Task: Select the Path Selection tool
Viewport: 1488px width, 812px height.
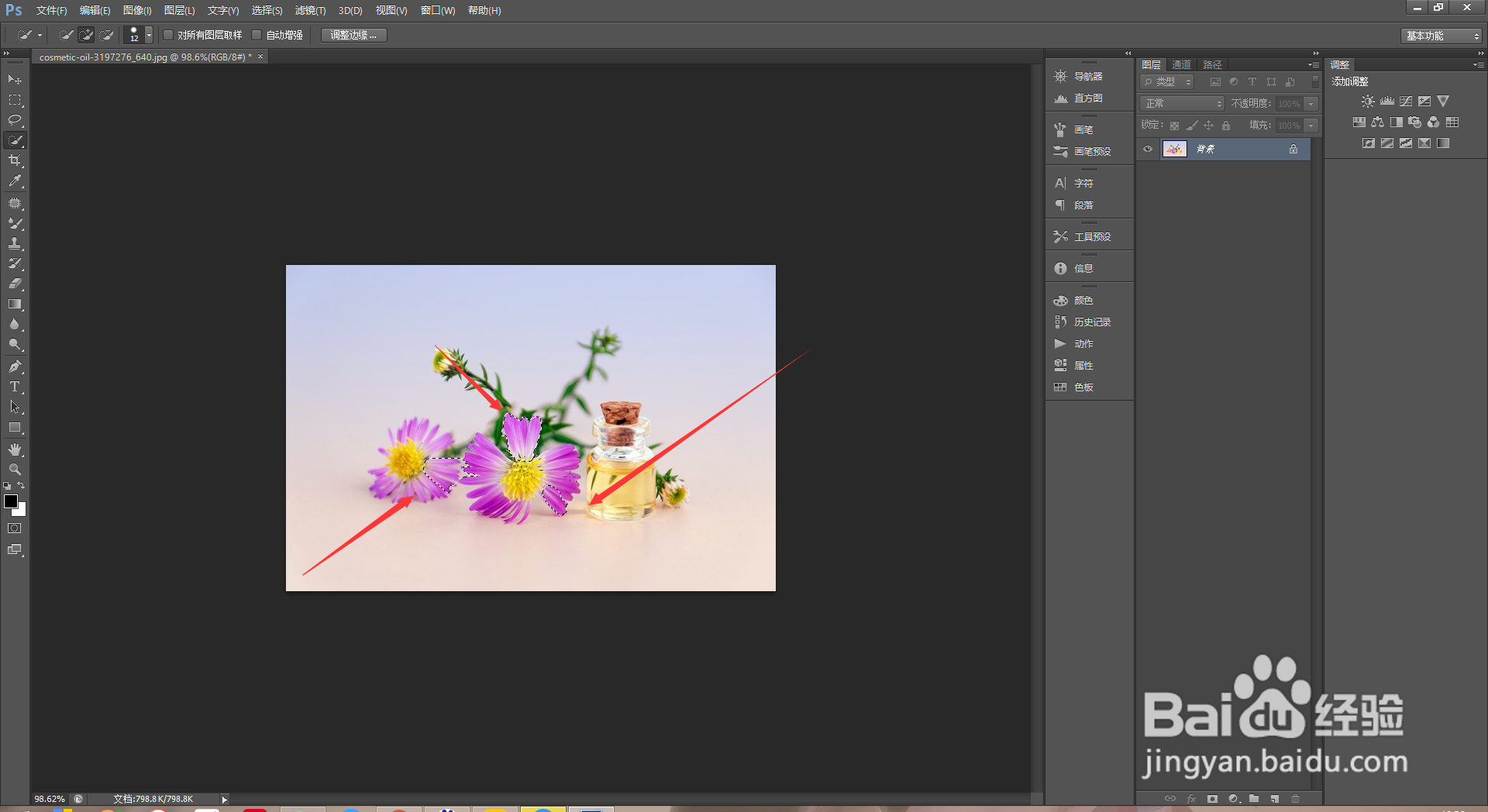Action: click(x=15, y=407)
